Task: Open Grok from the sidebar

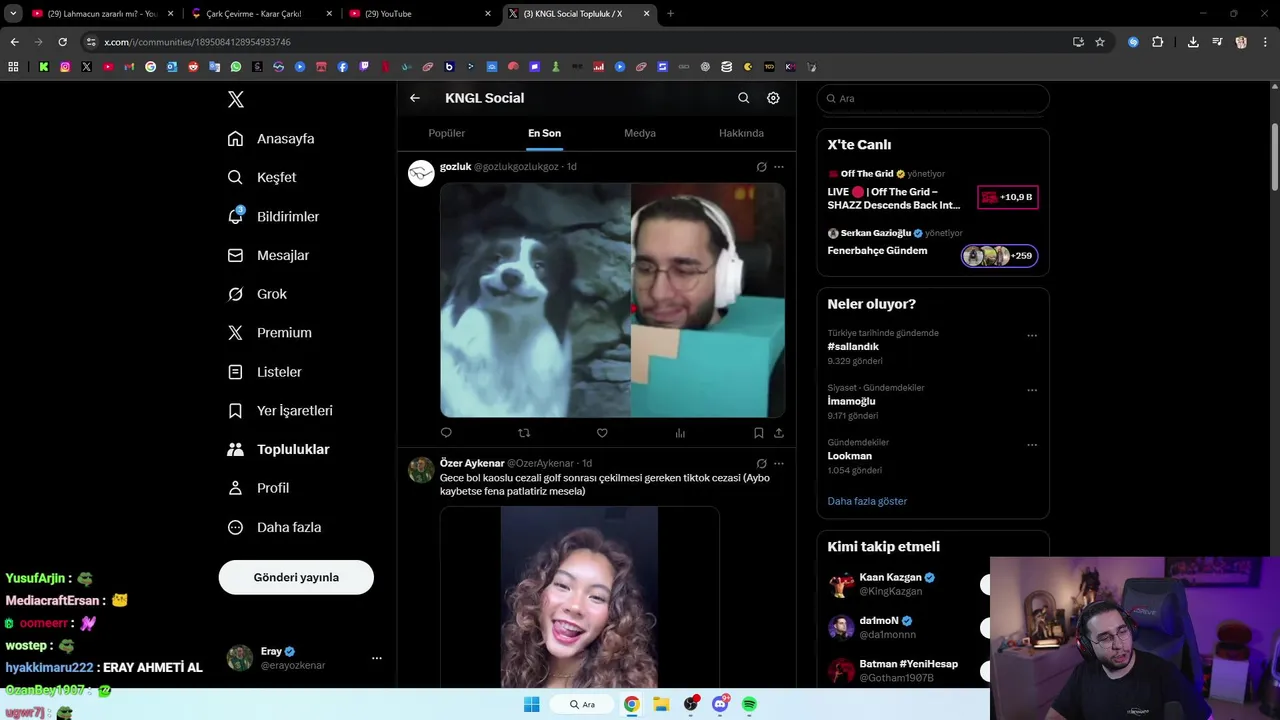Action: point(257,294)
